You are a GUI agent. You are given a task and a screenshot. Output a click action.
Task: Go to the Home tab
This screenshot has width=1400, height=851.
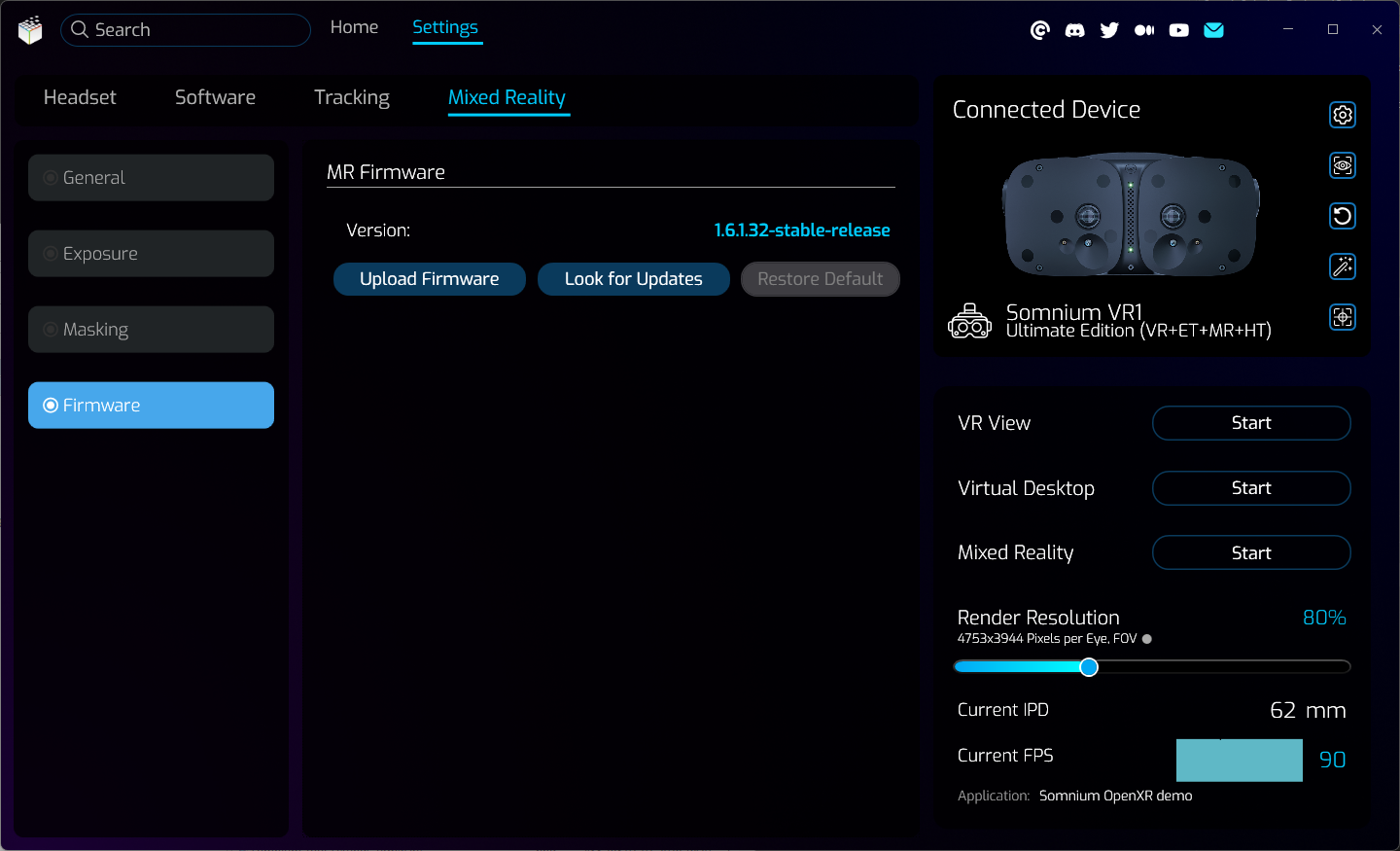[354, 27]
